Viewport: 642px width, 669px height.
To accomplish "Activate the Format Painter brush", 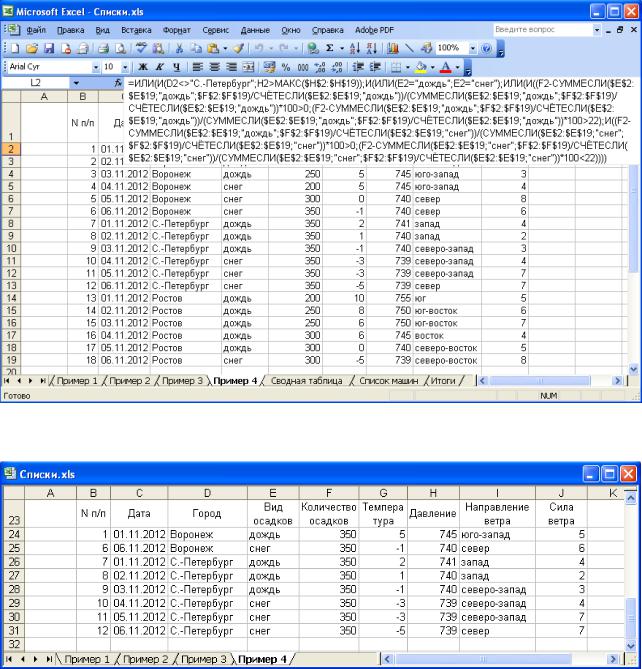I will pyautogui.click(x=239, y=48).
